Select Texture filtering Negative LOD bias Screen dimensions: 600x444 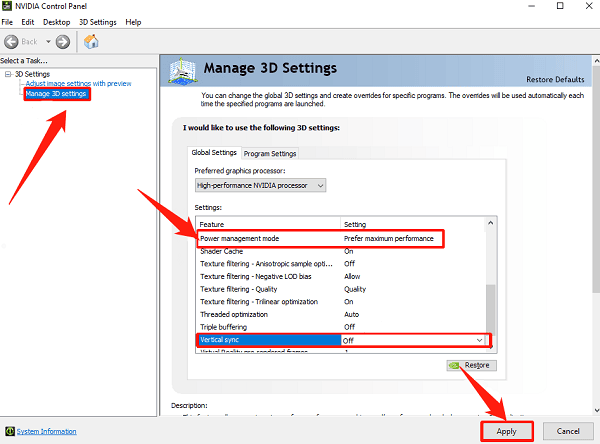(341, 276)
